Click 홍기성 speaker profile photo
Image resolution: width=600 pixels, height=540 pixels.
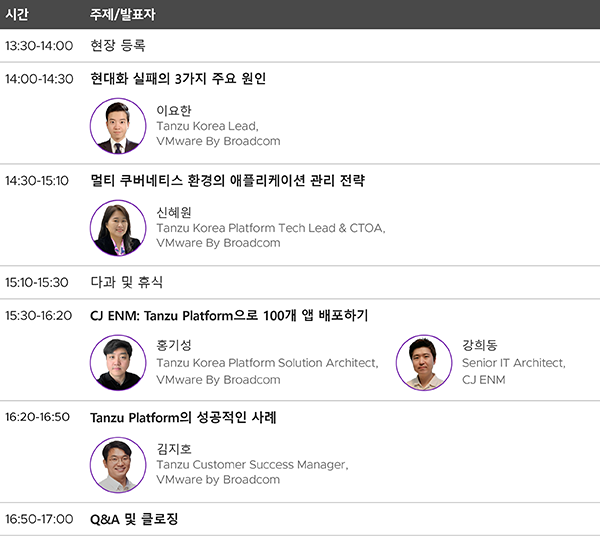pyautogui.click(x=118, y=362)
